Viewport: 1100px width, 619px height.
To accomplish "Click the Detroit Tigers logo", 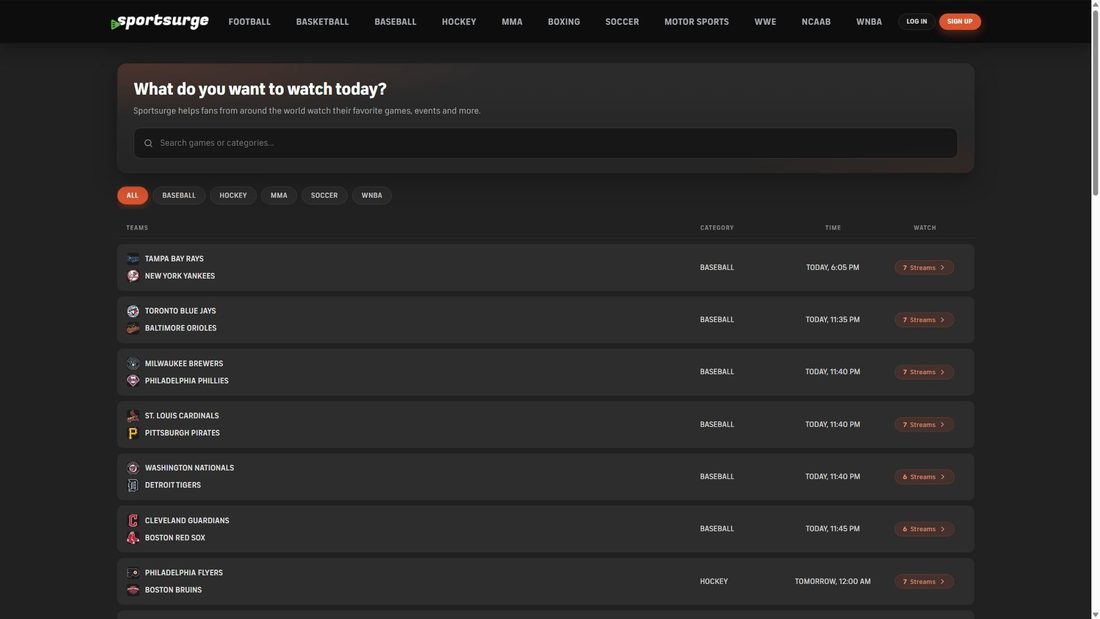I will coord(133,485).
